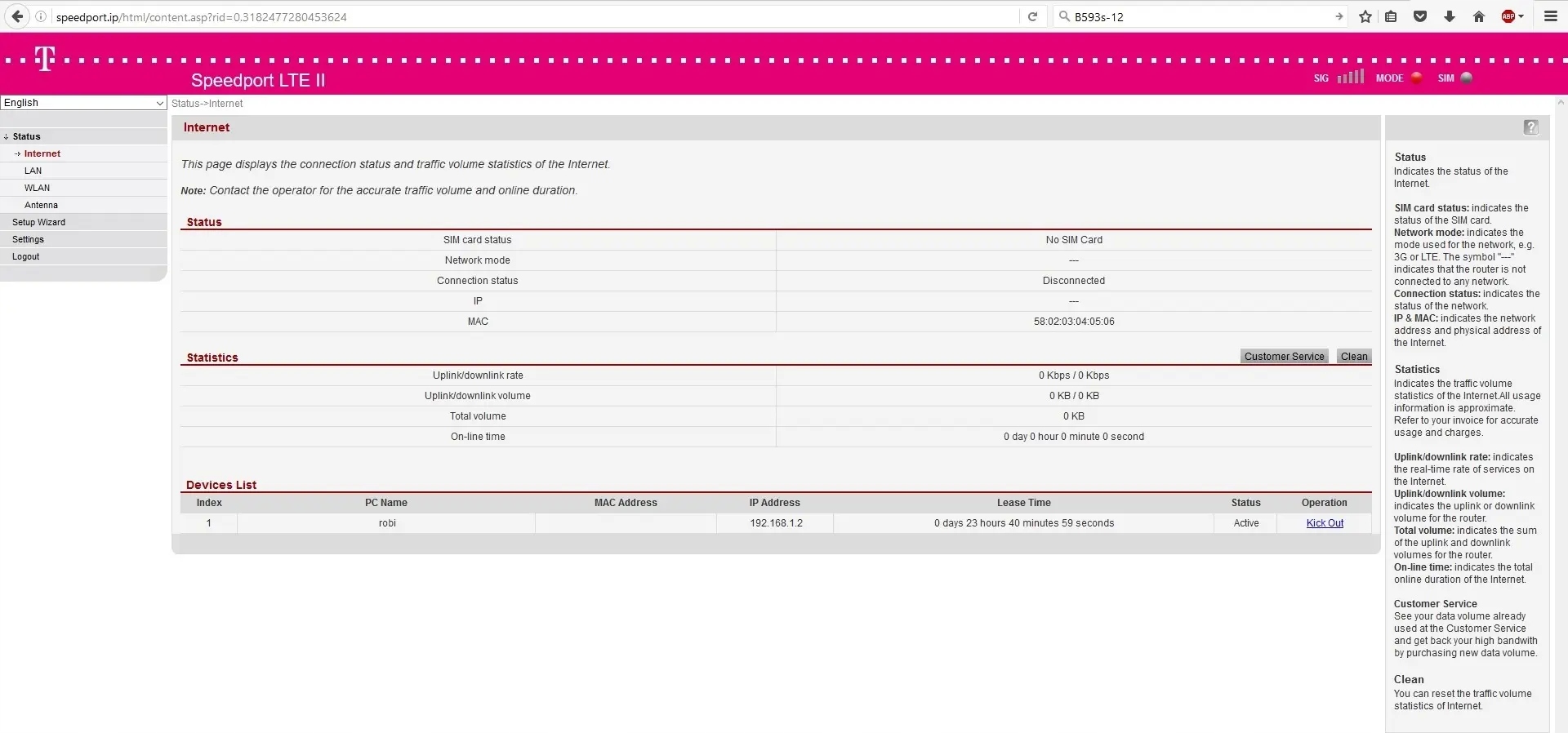Open site information icon in address bar

[41, 16]
